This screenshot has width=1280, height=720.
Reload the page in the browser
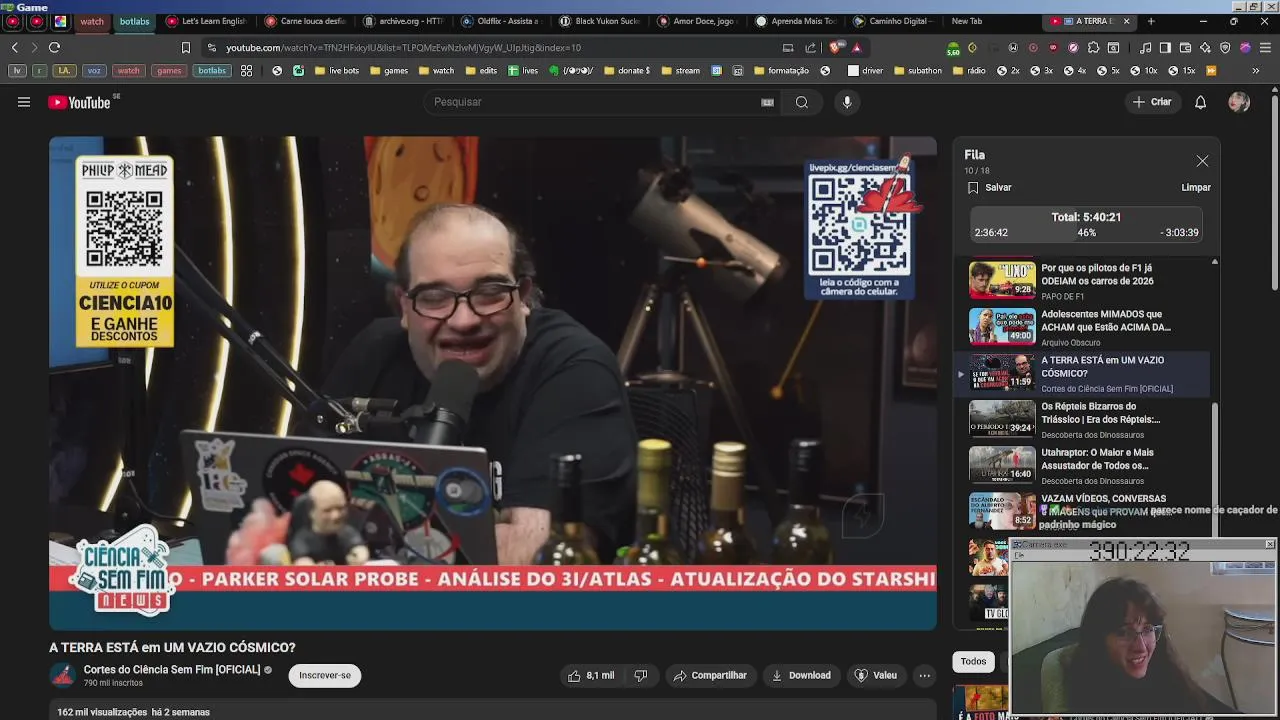pos(54,47)
